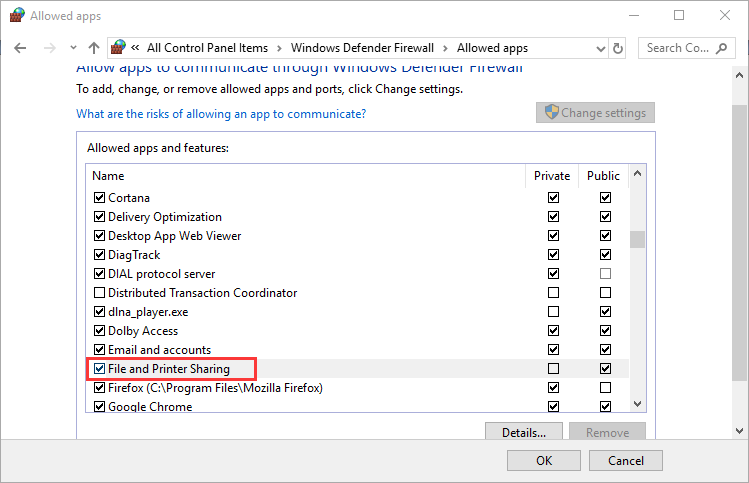Click the window vertical scrollbar thumb
The image size is (749, 483).
(739, 243)
